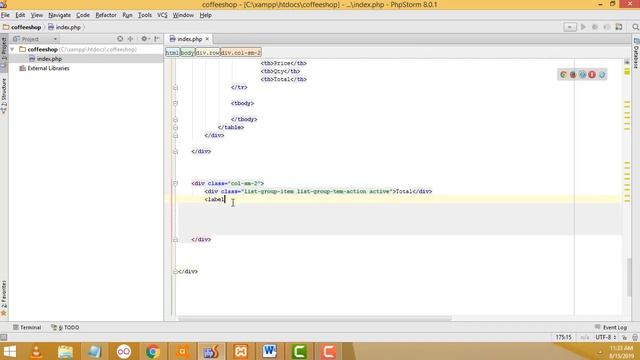The height and width of the screenshot is (360, 640).
Task: Open the Window menu
Action: 183,15
